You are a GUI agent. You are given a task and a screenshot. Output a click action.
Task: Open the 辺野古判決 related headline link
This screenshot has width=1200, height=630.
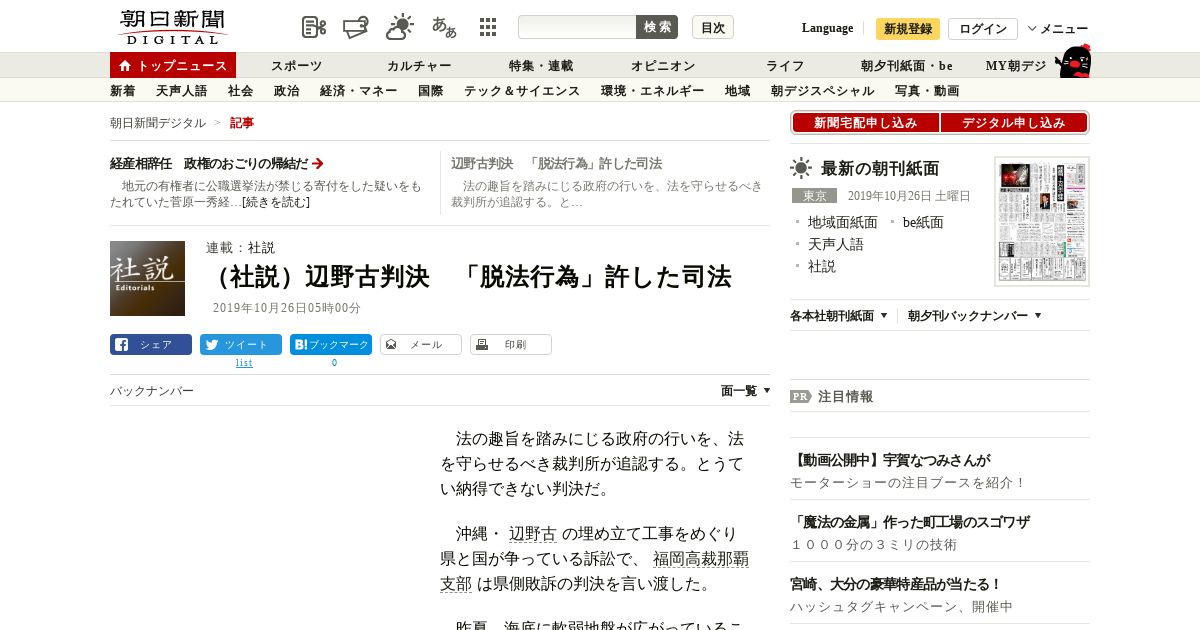(556, 163)
